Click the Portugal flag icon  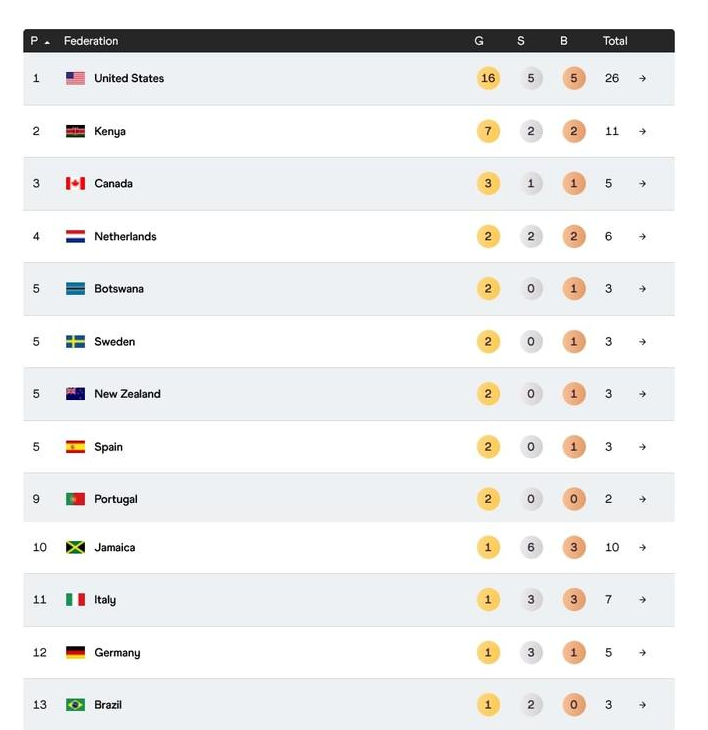[75, 499]
